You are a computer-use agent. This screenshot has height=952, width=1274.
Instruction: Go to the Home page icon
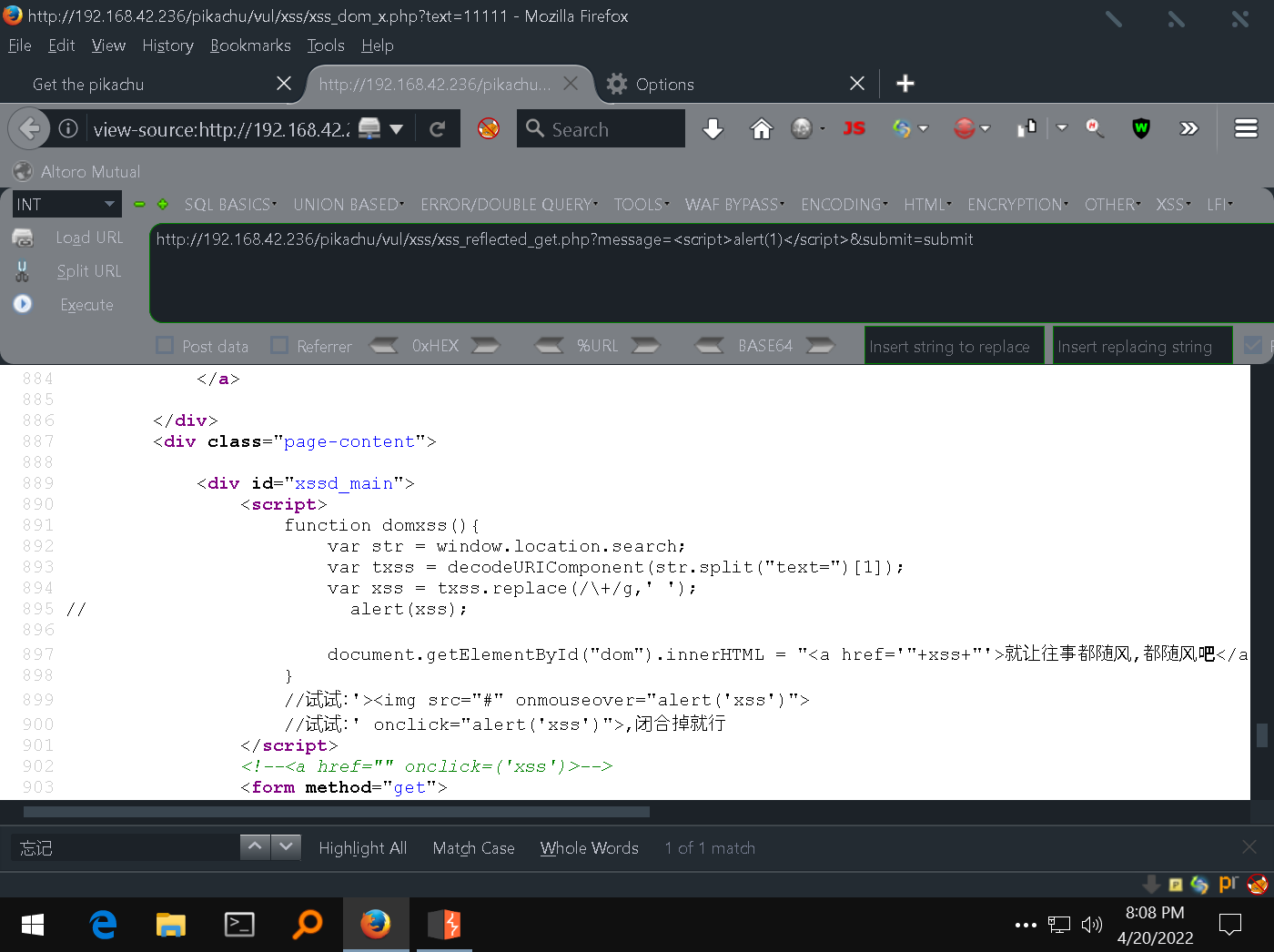761,129
